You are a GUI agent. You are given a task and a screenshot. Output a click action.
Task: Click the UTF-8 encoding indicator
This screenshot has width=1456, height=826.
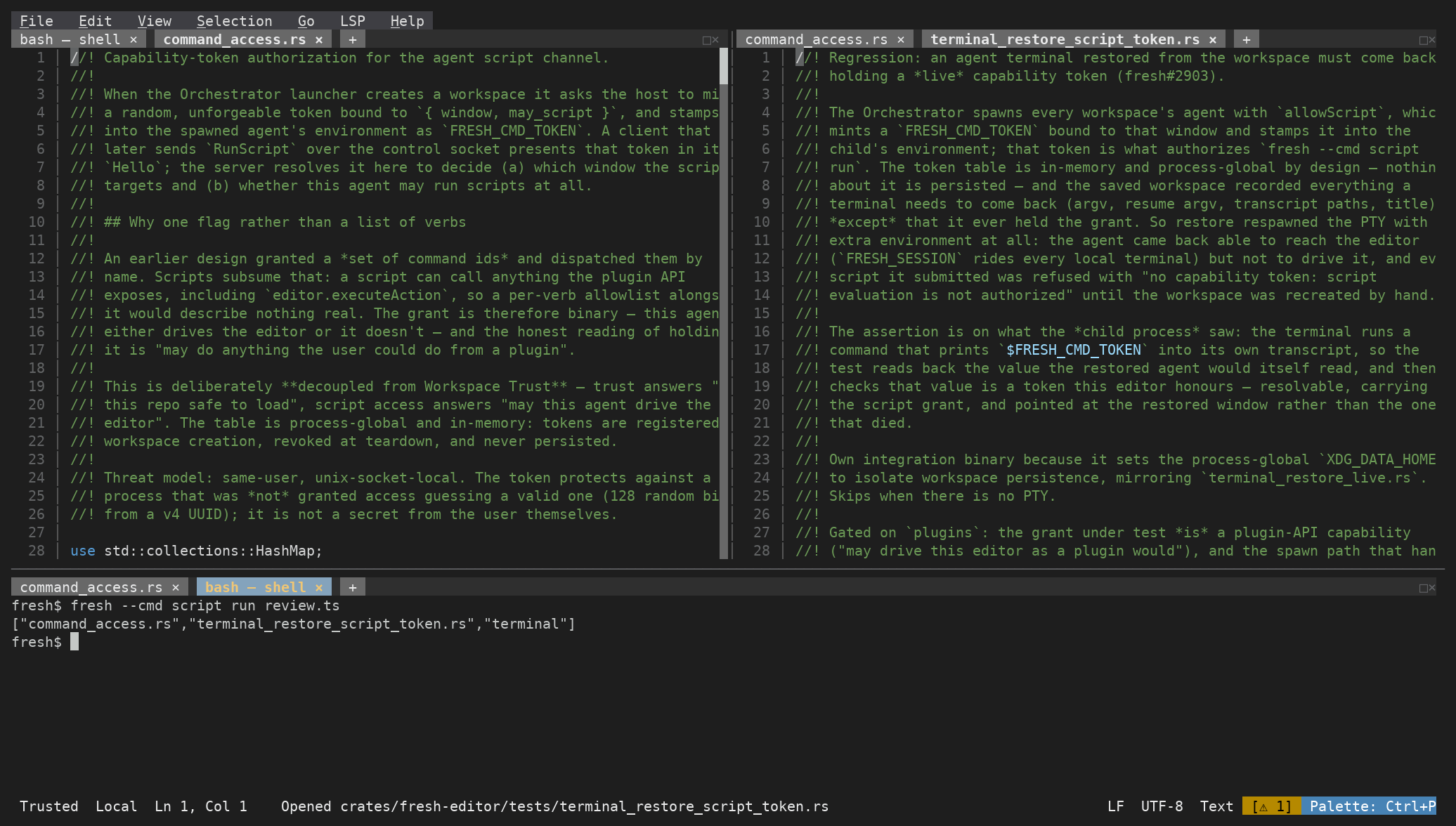pyautogui.click(x=1162, y=806)
